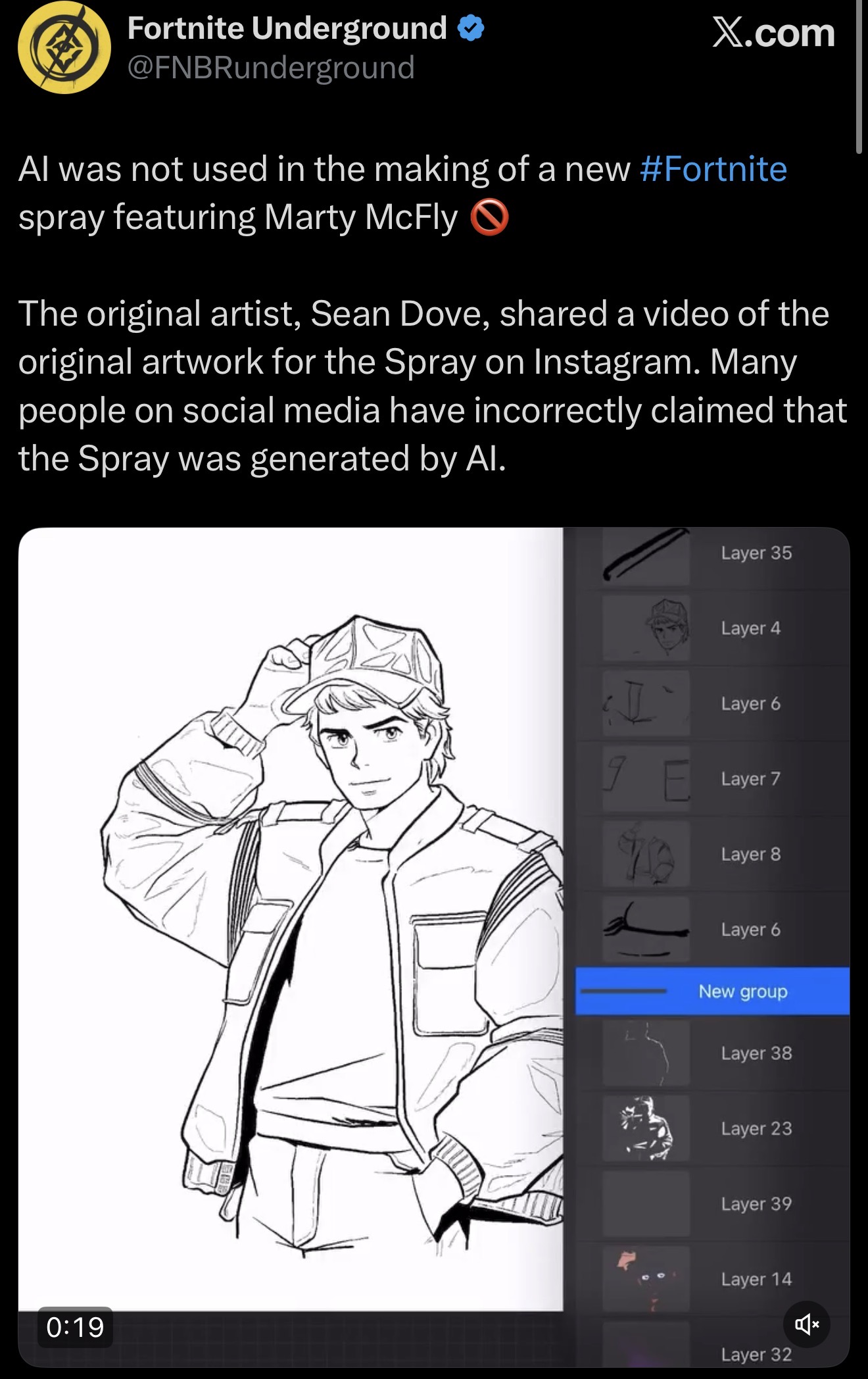The image size is (868, 1379).
Task: Choose Layer 8 in the layers list
Action: coord(713,854)
